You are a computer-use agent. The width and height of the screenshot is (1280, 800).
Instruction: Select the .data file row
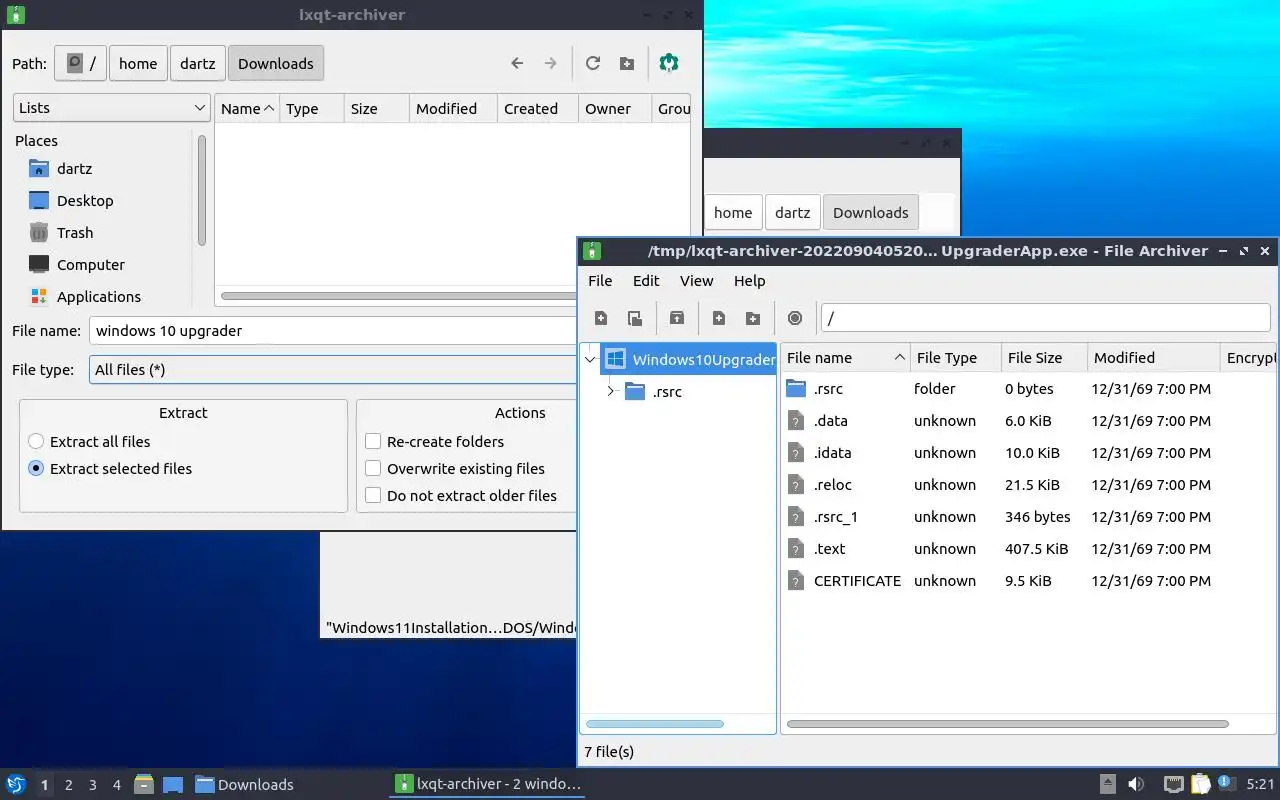point(1030,421)
